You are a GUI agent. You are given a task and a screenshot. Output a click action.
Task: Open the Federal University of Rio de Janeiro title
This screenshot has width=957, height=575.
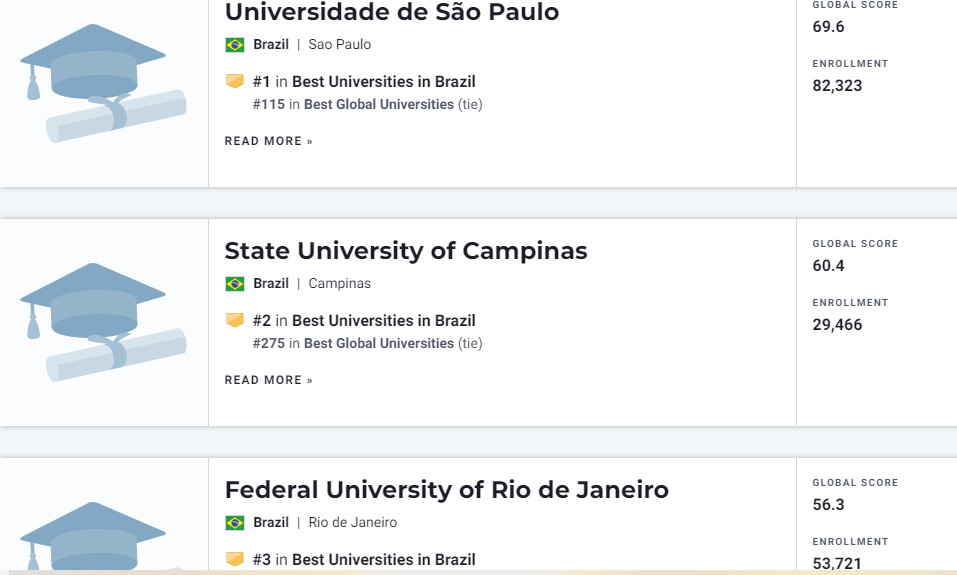coord(447,490)
